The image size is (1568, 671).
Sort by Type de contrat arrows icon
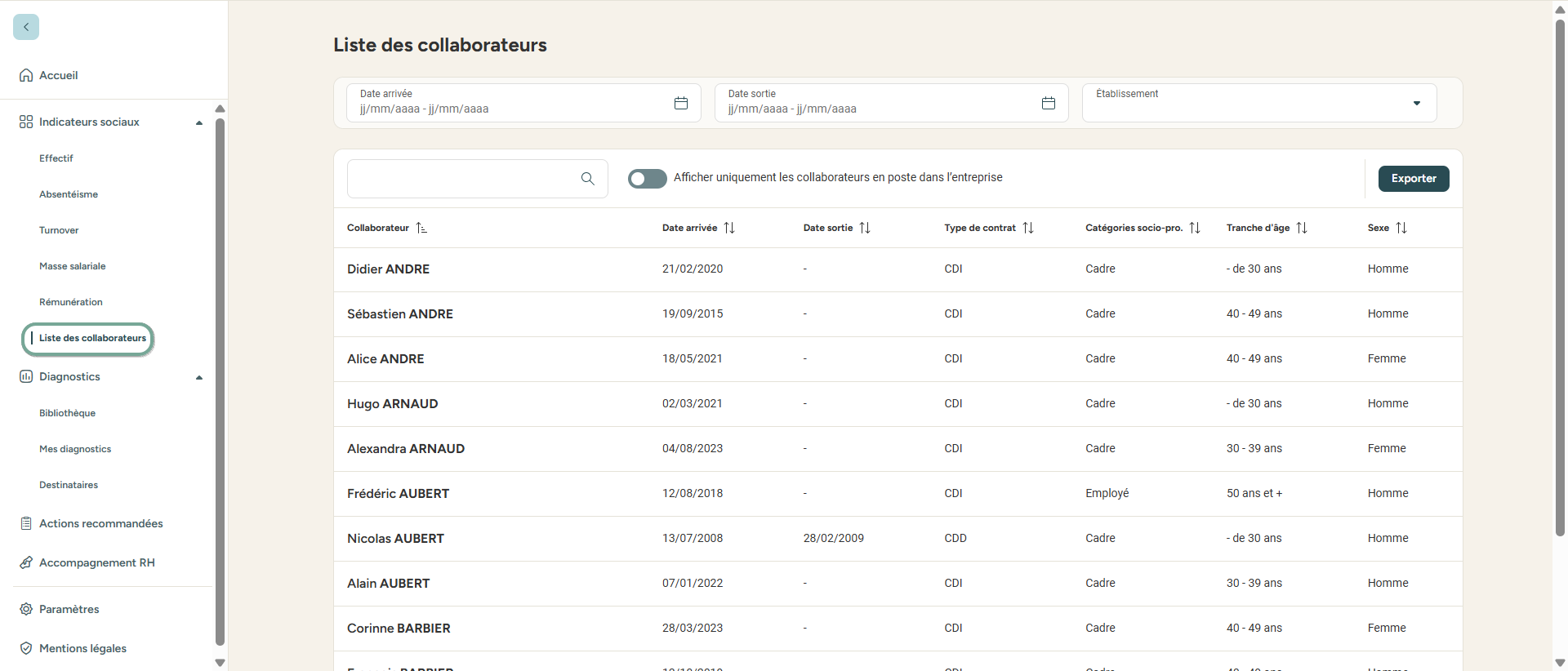pos(1028,228)
